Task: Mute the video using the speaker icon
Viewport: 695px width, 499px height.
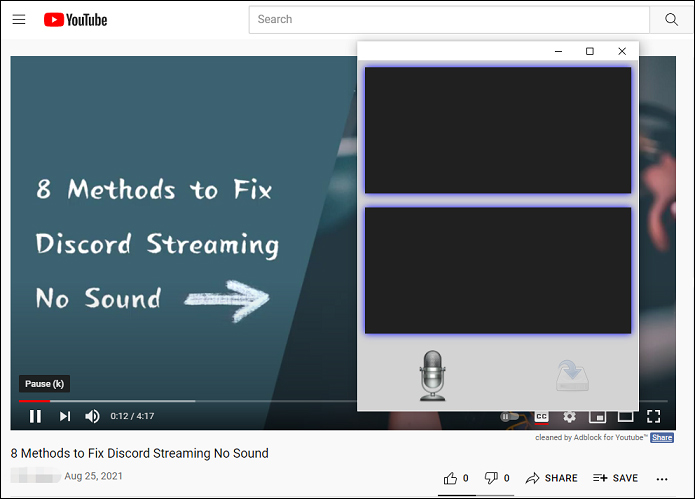Action: (x=92, y=416)
